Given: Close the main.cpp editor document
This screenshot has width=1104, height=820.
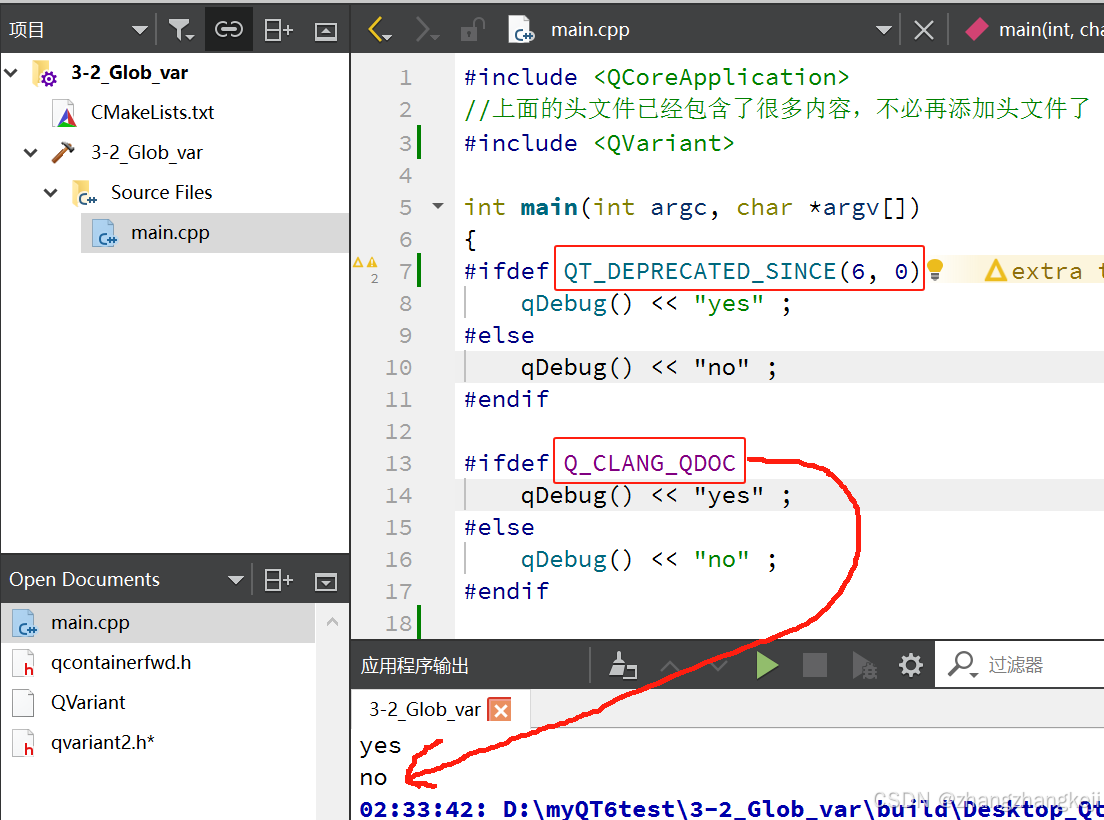Looking at the screenshot, I should pyautogui.click(x=924, y=30).
